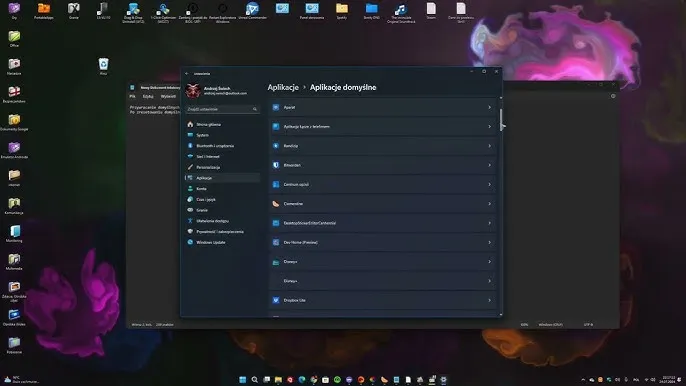686x386 pixels.
Task: Click the Settings window scrollbar thumb
Action: (501, 119)
